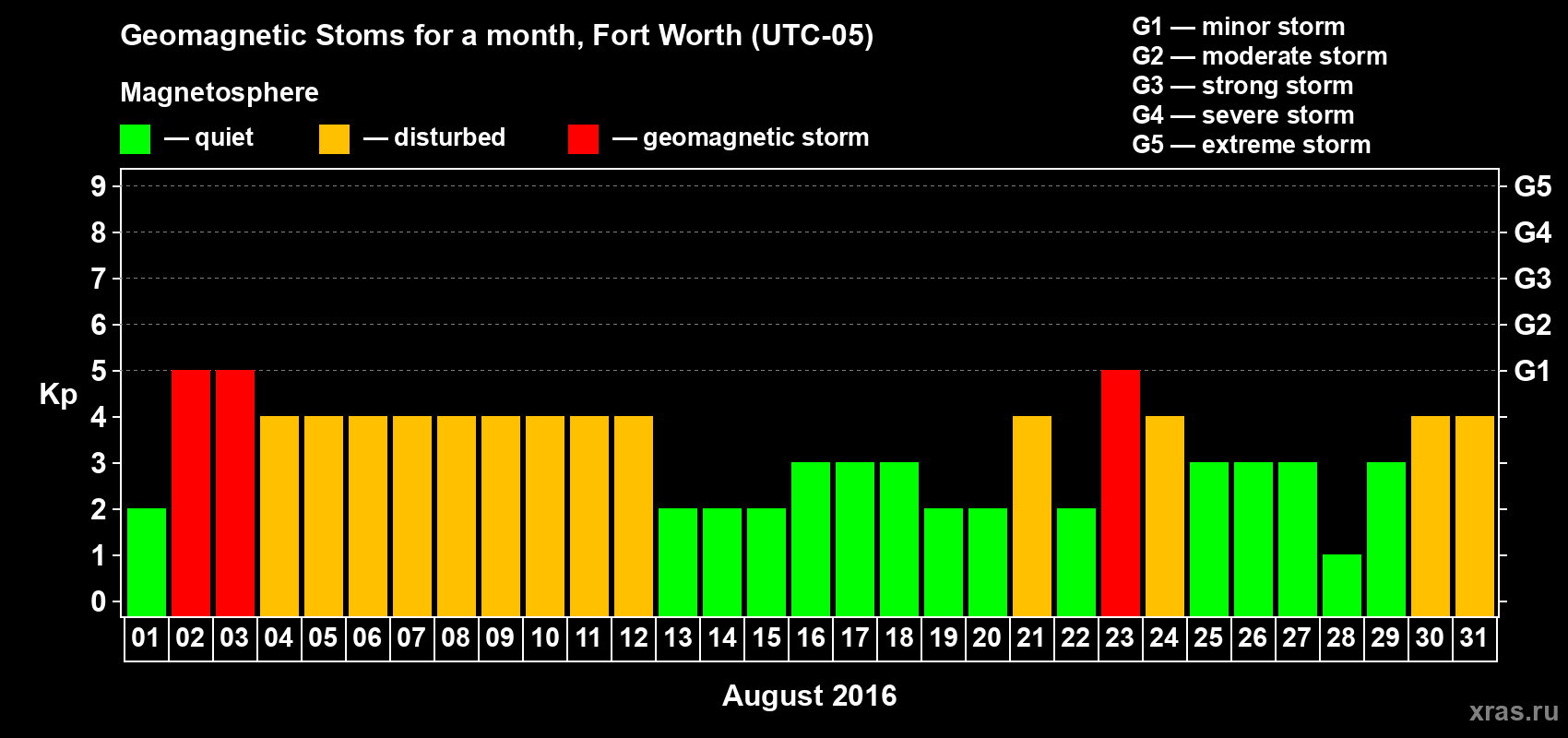This screenshot has height=738, width=1568.
Task: Click the day label "15"
Action: (x=766, y=637)
